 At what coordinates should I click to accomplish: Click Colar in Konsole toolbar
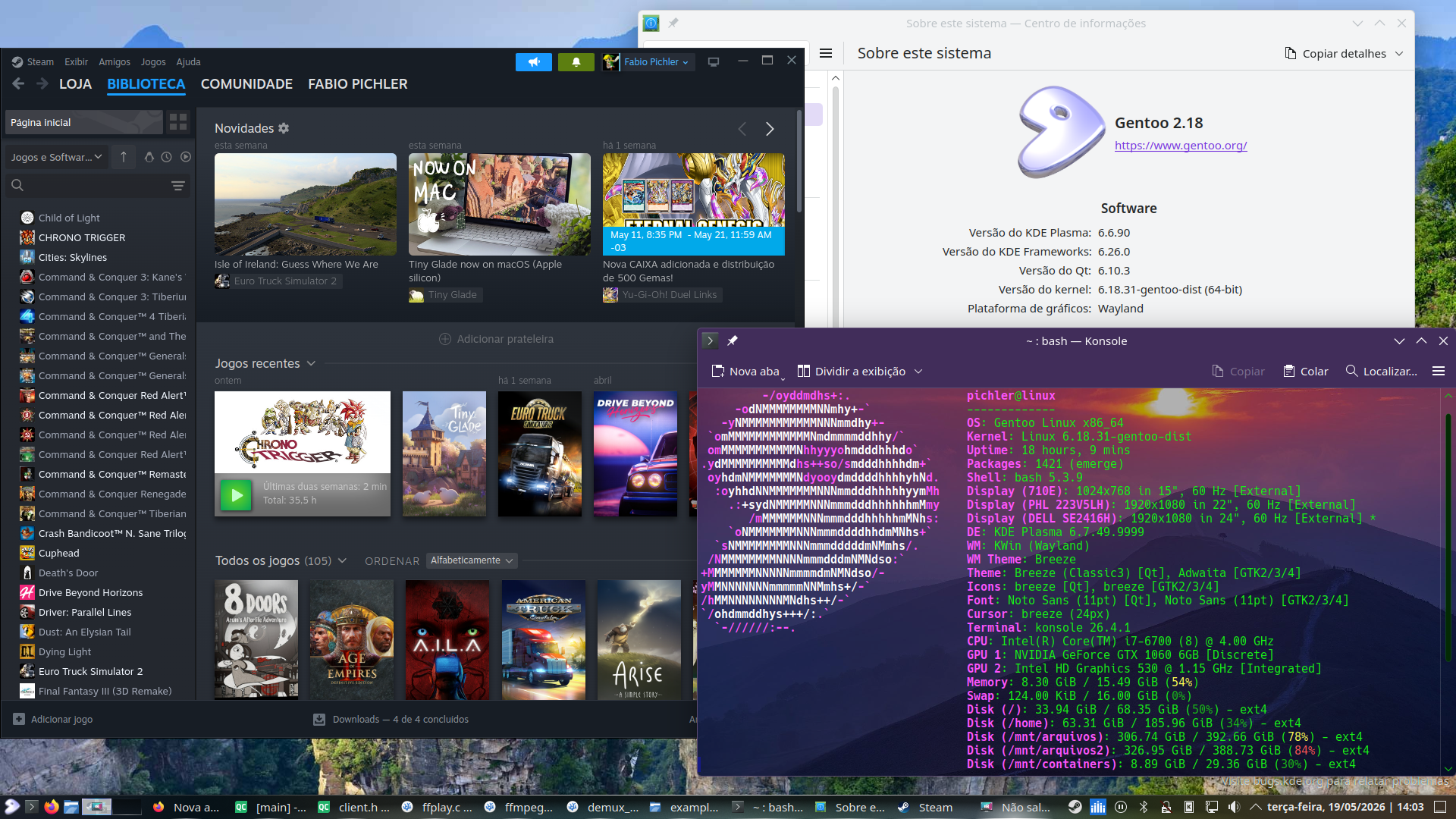[x=1306, y=372]
